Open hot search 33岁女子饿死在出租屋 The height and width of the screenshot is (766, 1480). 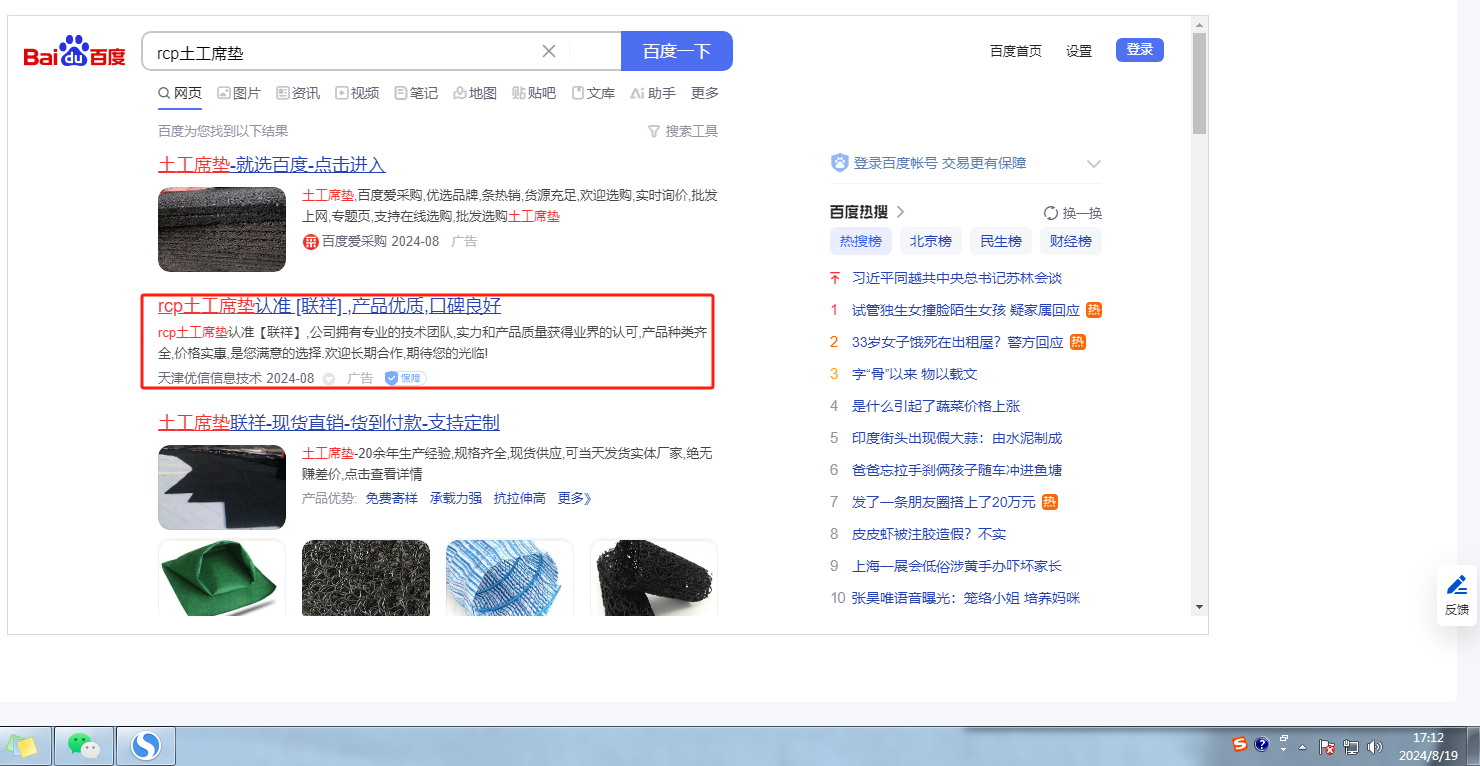(957, 342)
